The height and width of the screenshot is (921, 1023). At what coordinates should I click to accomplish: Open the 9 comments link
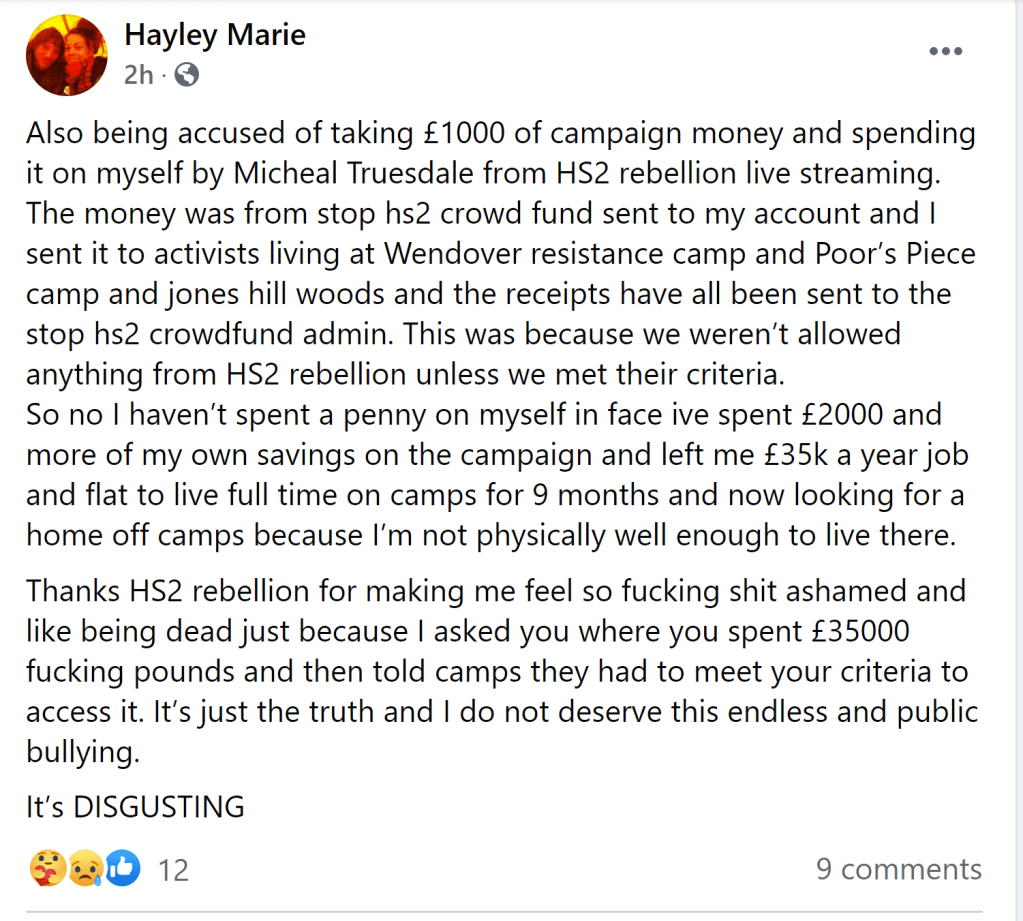898,869
